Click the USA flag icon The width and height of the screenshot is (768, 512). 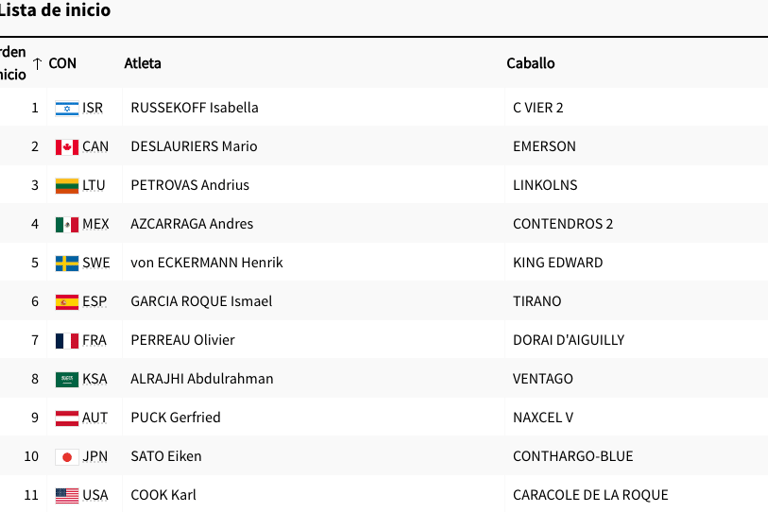[67, 496]
